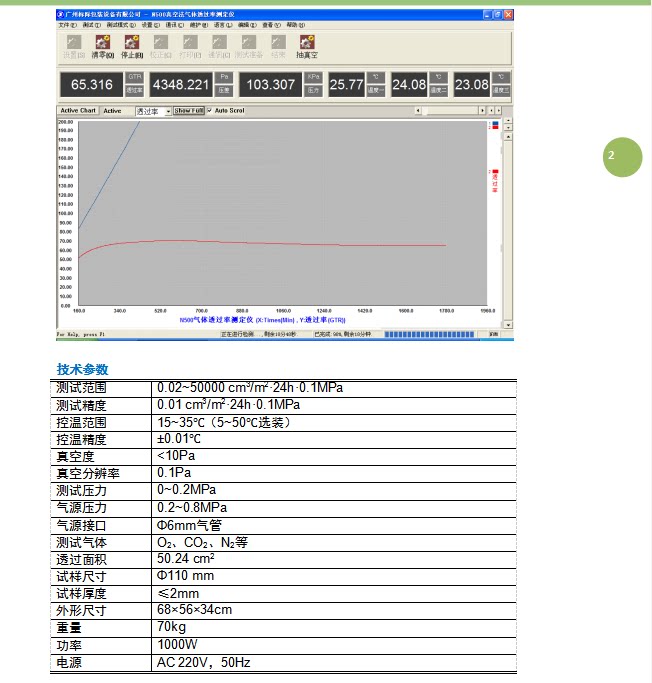The width and height of the screenshot is (652, 683).
Task: Click the blue series swatch in chart legend
Action: [x=495, y=123]
